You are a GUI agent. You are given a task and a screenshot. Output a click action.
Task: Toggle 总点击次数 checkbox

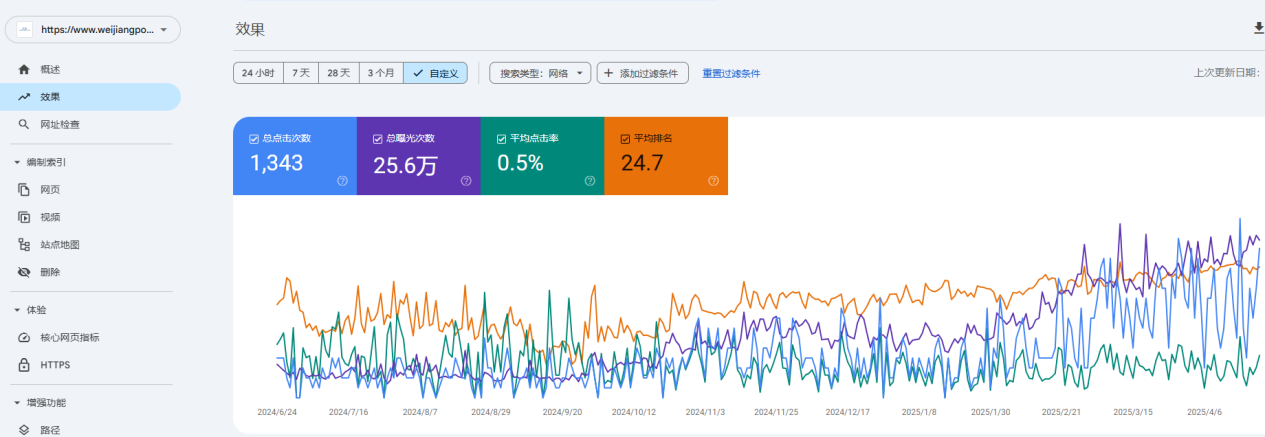(x=254, y=139)
